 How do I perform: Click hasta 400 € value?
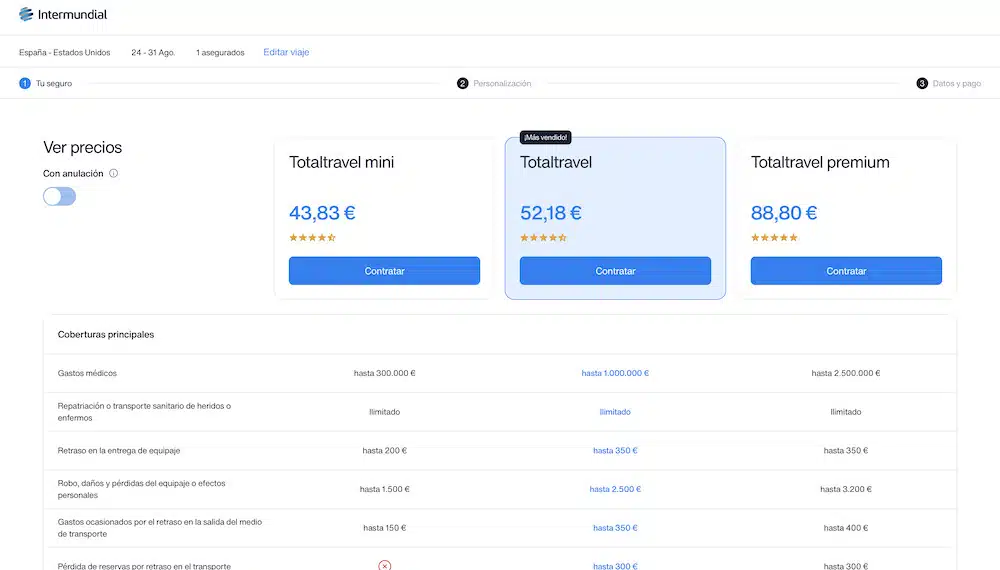pos(846,528)
